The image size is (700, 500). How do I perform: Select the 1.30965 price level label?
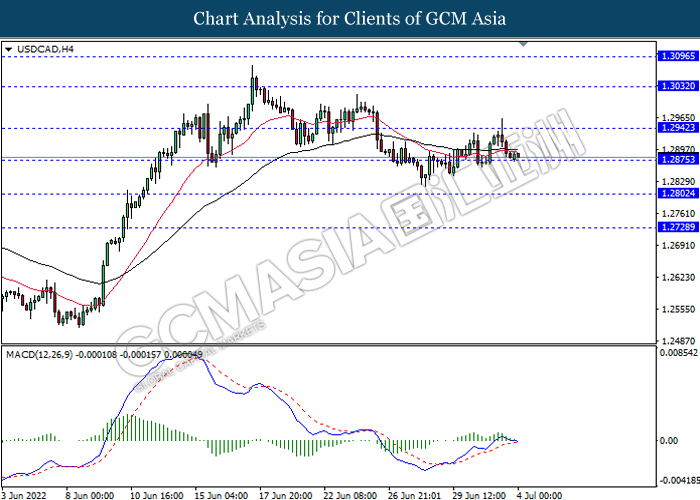click(678, 56)
